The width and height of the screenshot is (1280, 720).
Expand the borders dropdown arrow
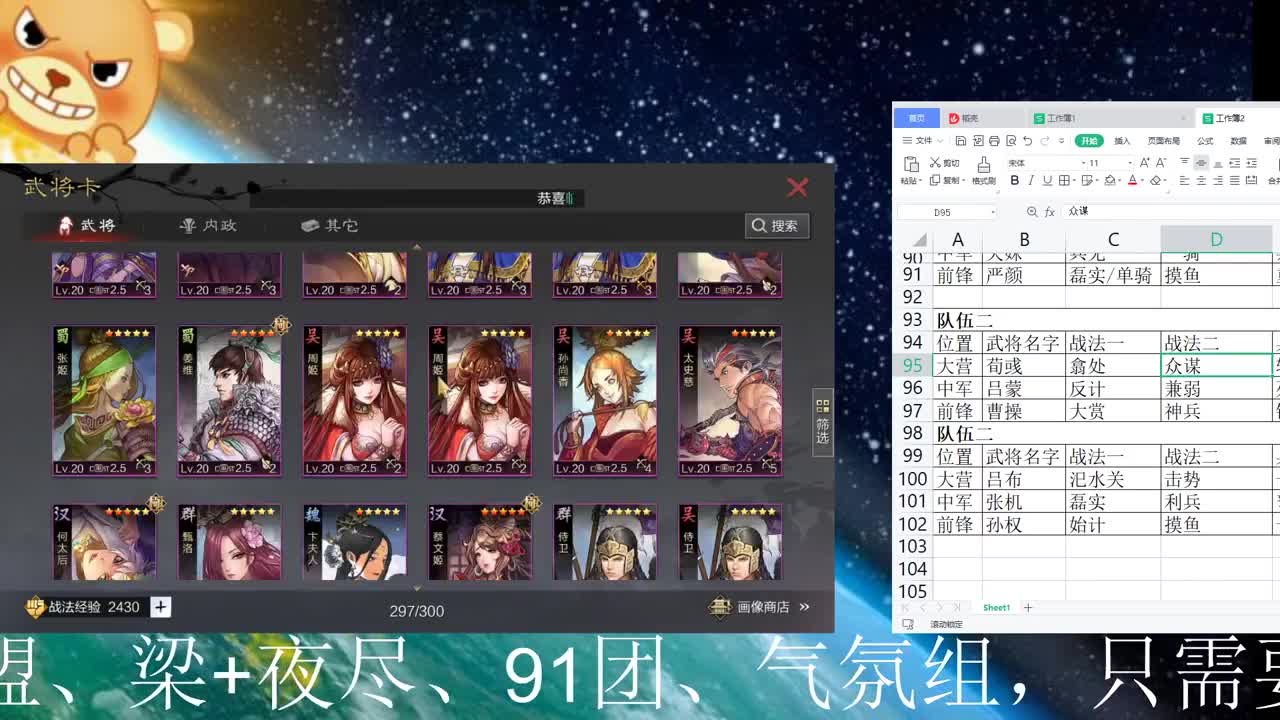pyautogui.click(x=1074, y=180)
